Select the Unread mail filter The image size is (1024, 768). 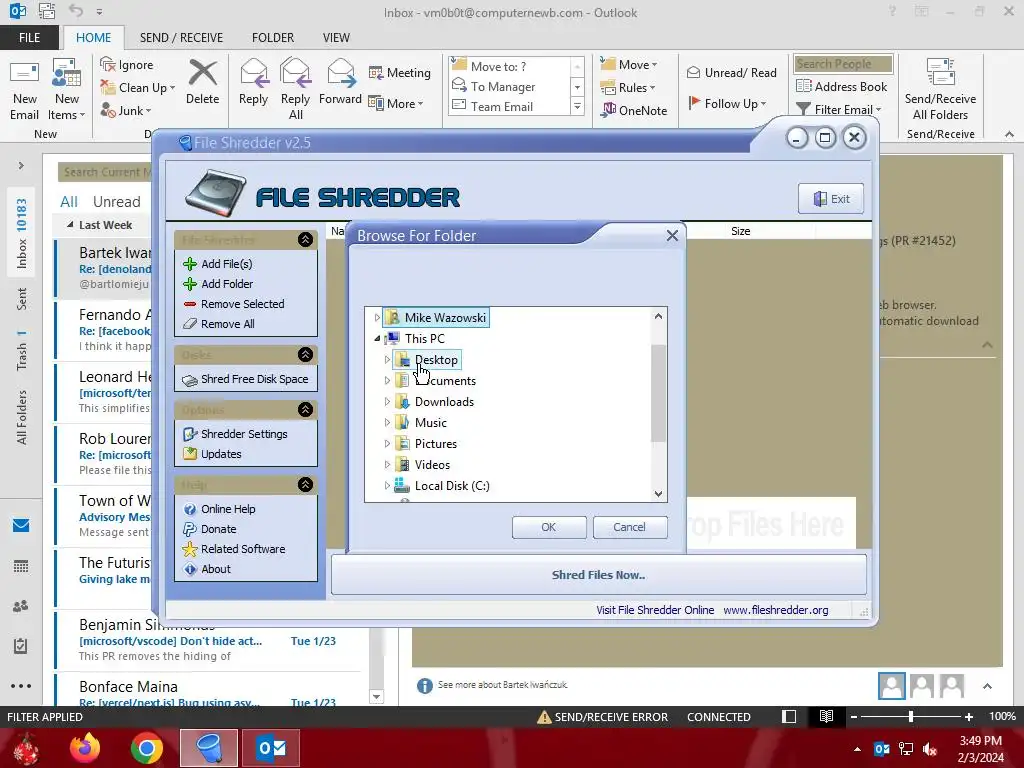(x=117, y=202)
